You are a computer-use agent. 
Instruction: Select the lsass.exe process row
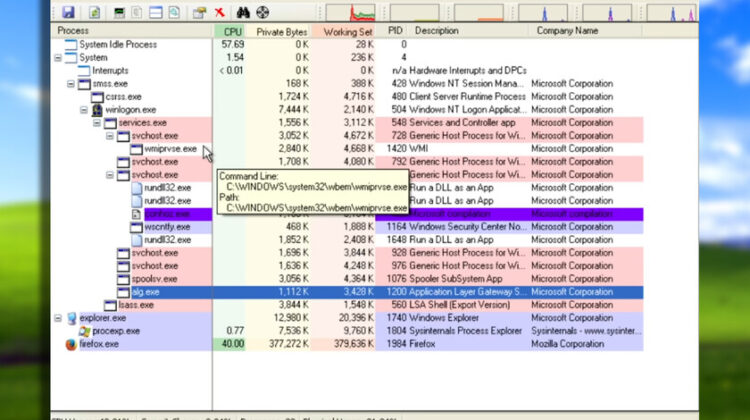347,305
